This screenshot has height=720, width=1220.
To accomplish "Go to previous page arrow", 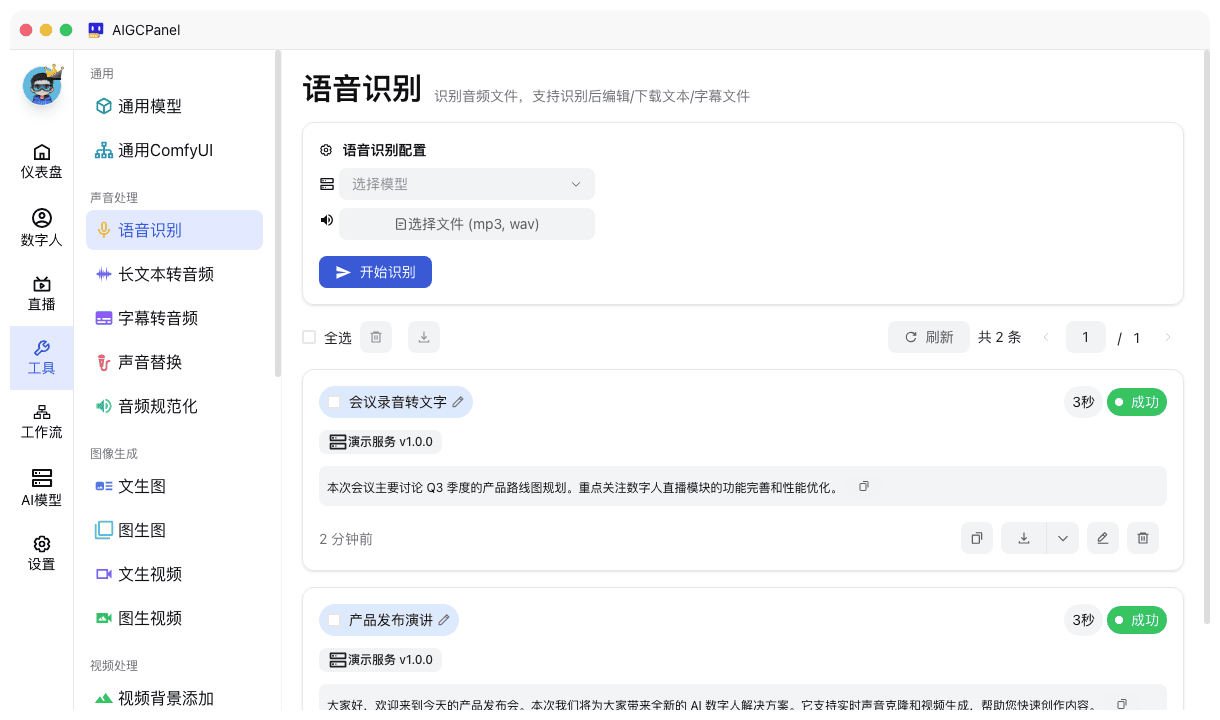I will pos(1046,338).
